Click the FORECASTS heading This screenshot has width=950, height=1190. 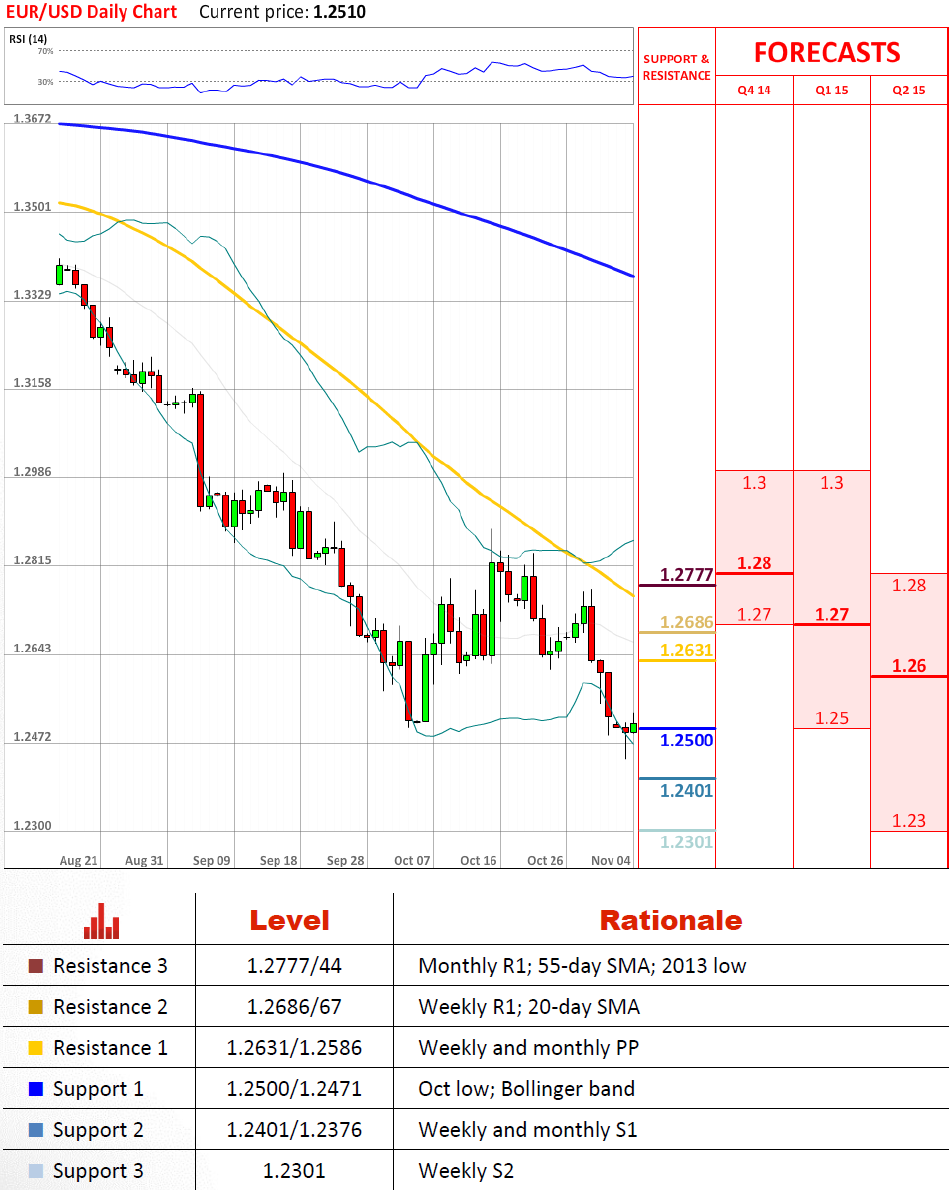pyautogui.click(x=827, y=52)
